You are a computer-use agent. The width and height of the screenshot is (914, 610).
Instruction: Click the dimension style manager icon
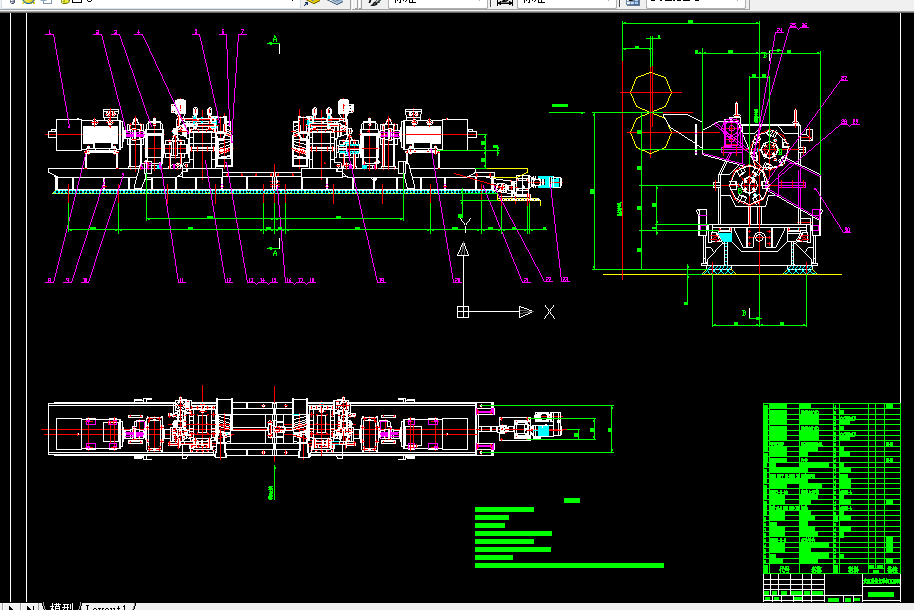click(x=505, y=2)
